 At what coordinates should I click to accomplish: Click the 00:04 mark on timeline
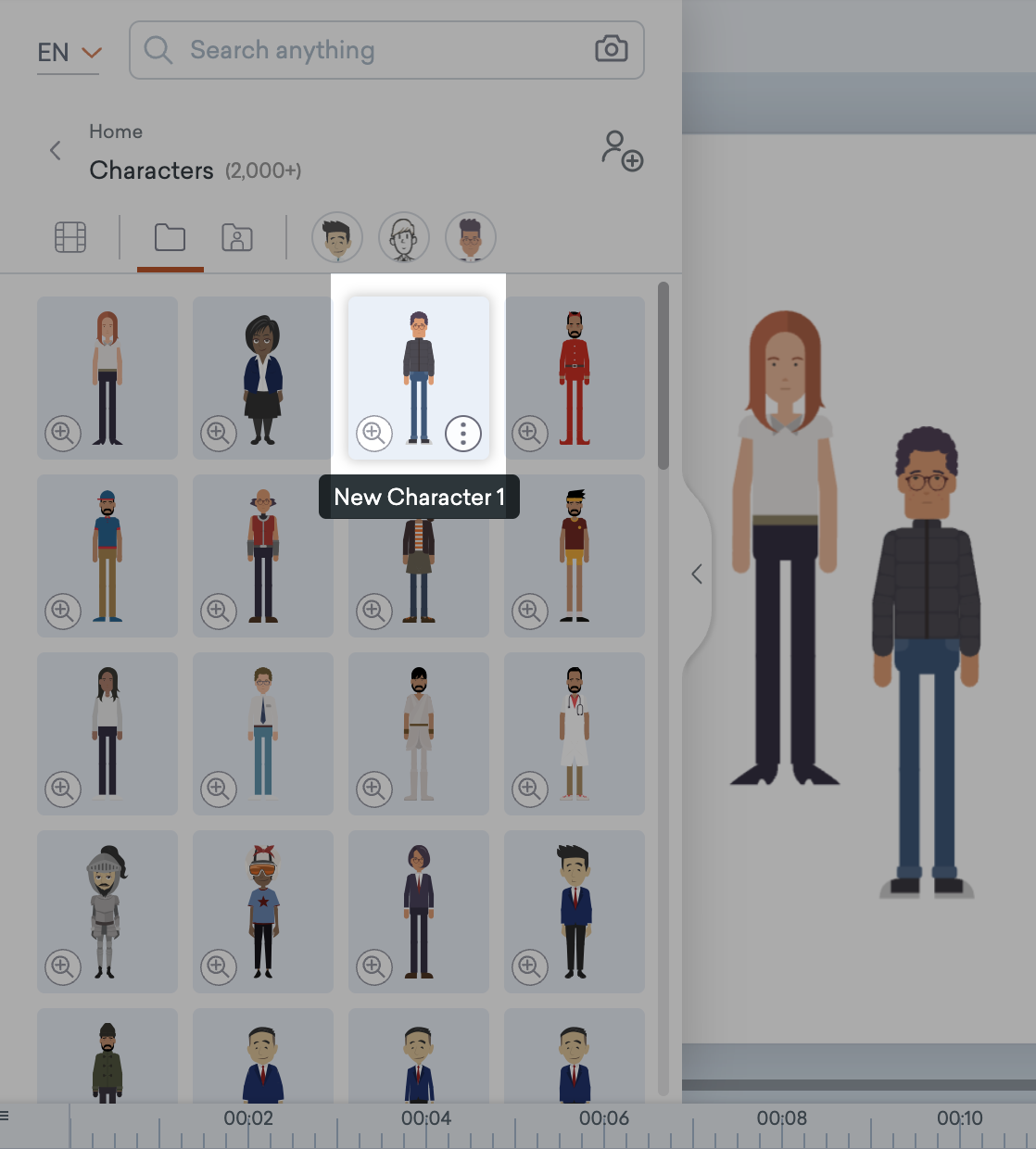[426, 1118]
